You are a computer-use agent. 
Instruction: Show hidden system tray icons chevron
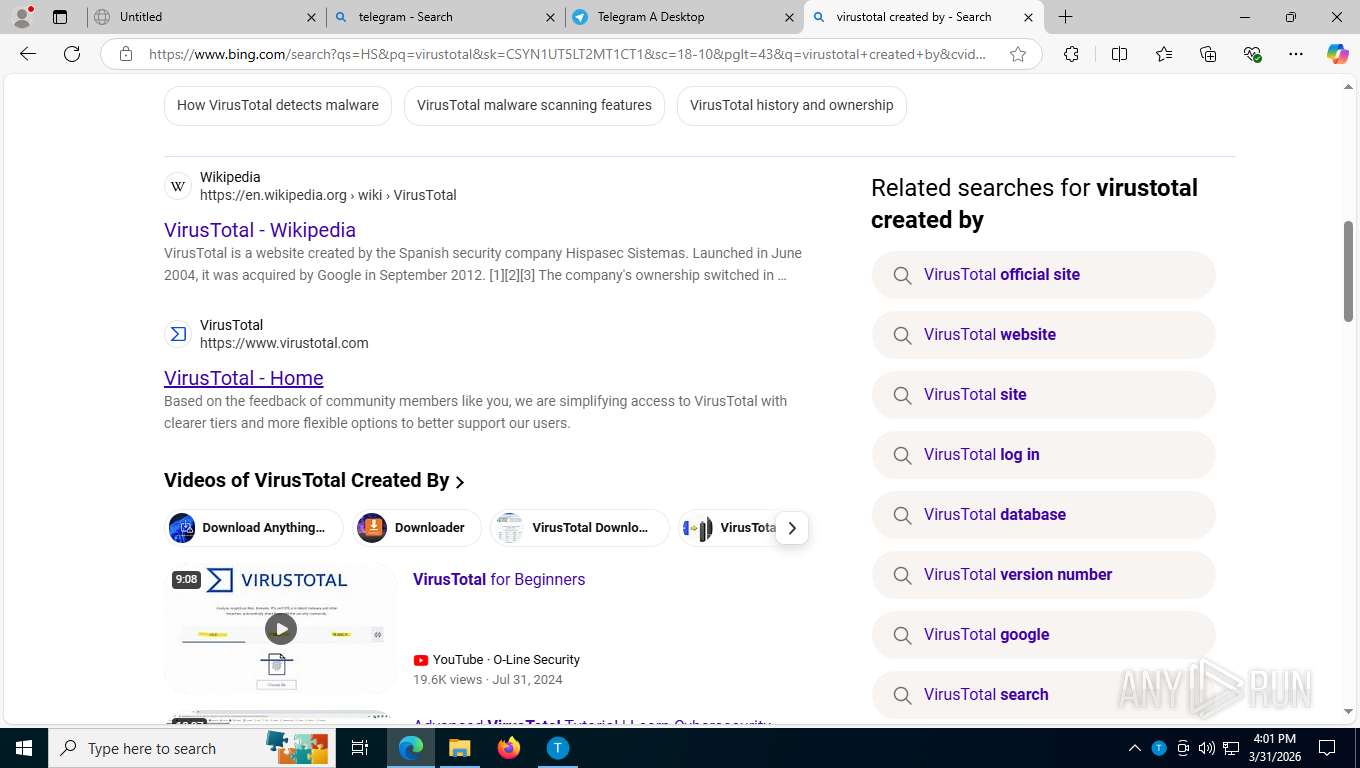[x=1135, y=748]
